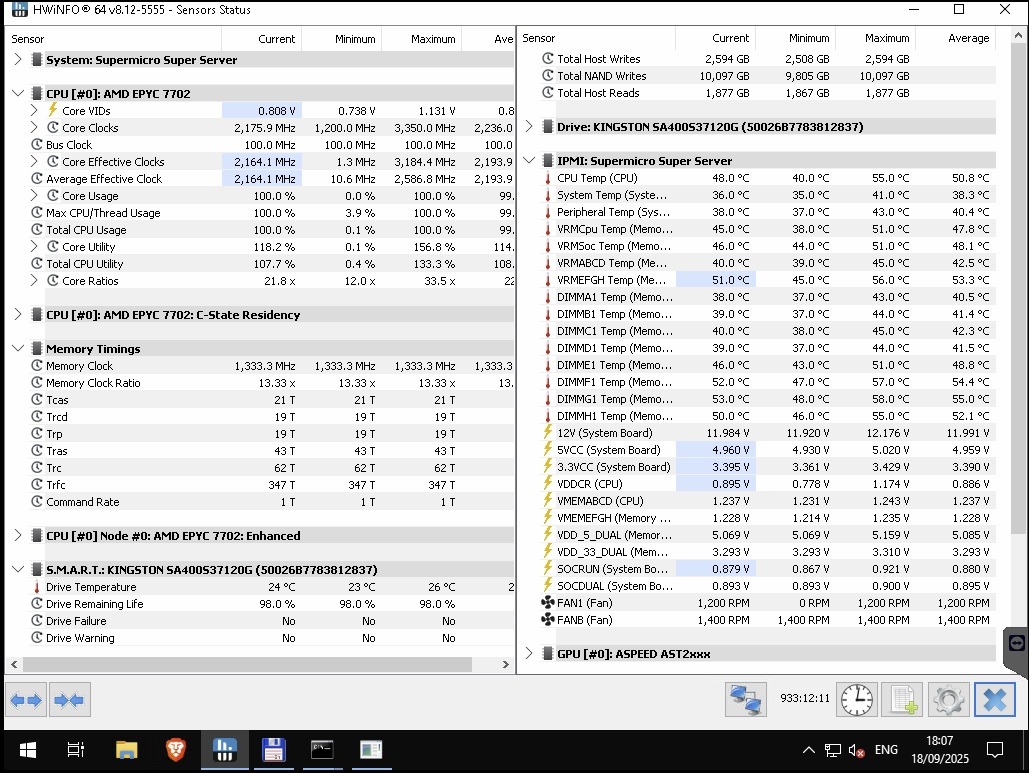The height and width of the screenshot is (773, 1029).
Task: Expand the Core Utility row
Action: [34, 246]
